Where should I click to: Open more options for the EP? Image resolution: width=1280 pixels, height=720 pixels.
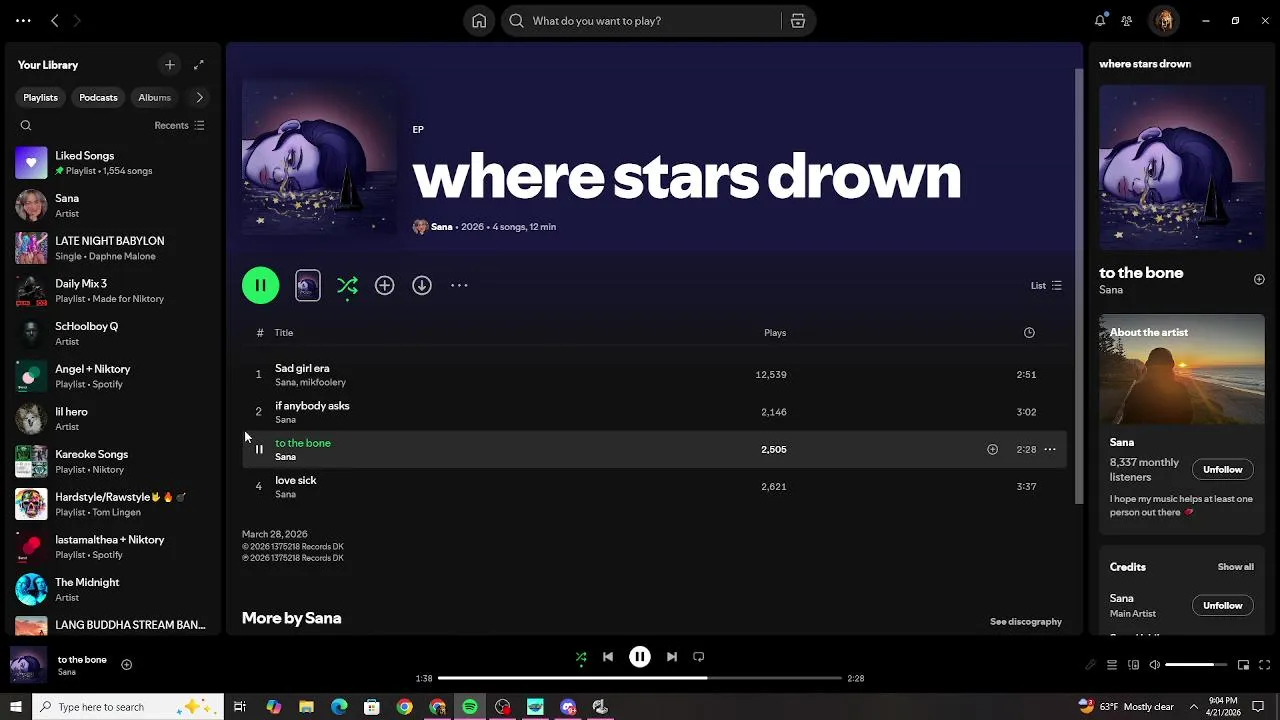coord(459,286)
